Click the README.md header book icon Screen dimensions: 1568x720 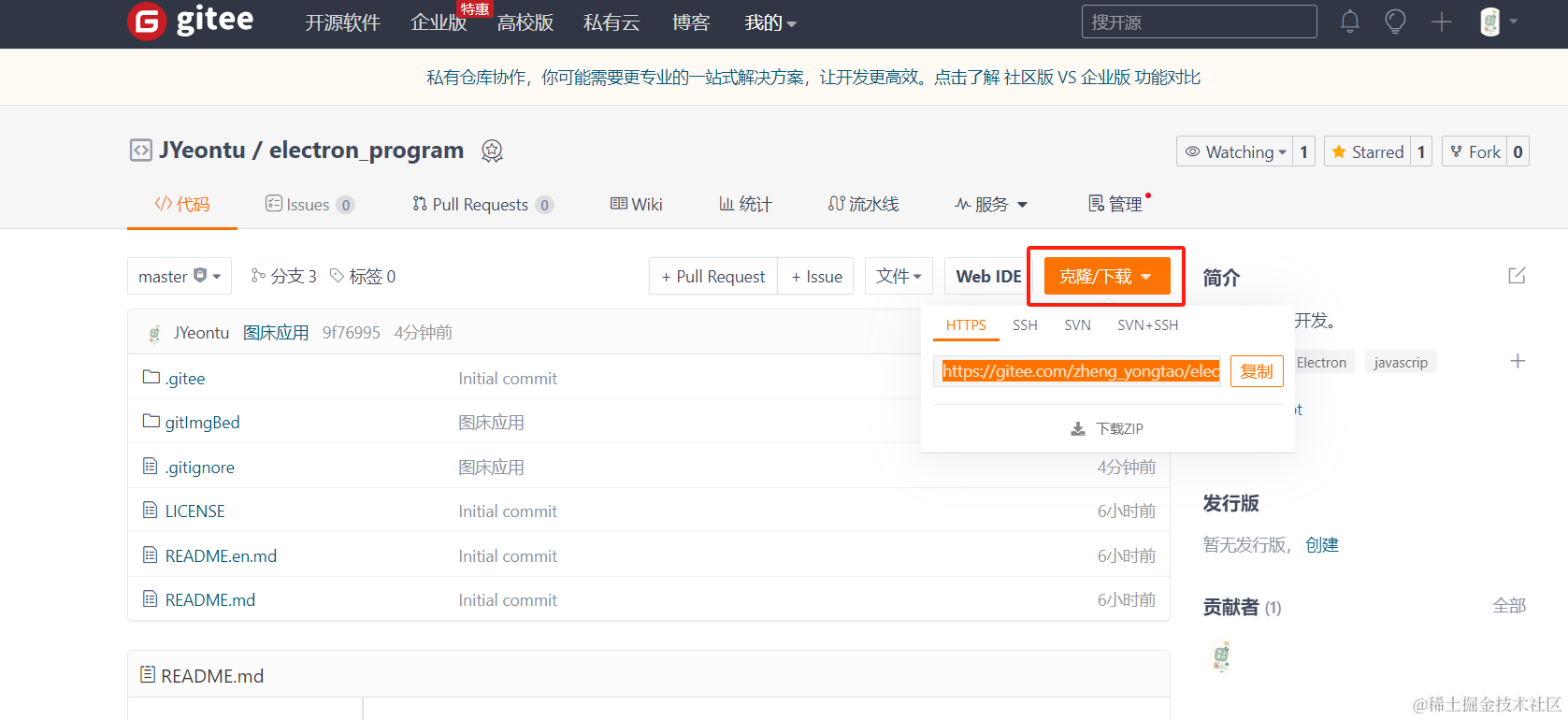tap(148, 674)
